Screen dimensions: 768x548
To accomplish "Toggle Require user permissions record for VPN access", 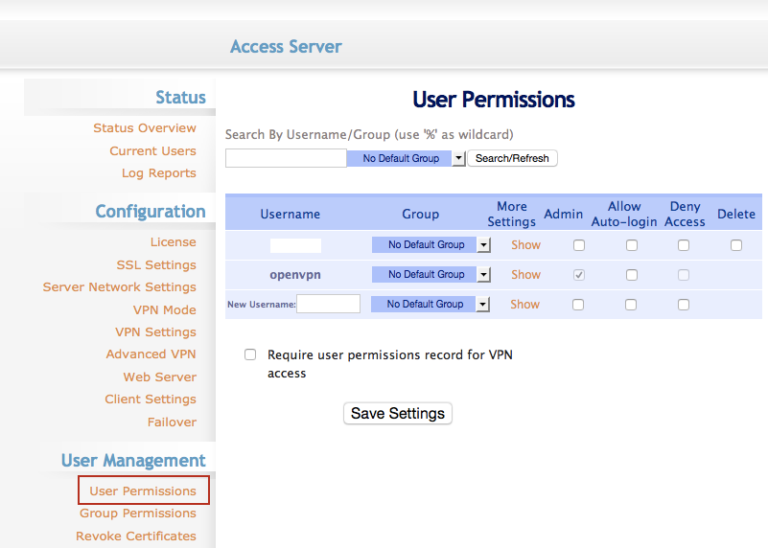I will click(x=250, y=355).
